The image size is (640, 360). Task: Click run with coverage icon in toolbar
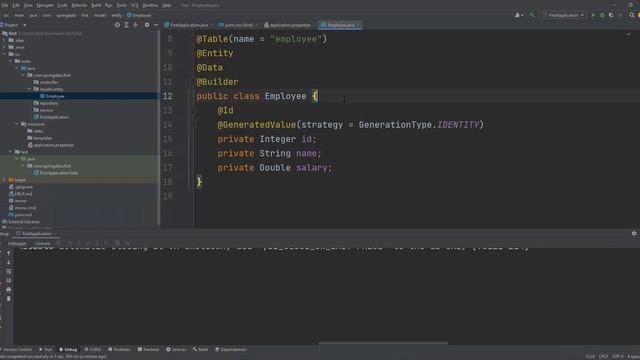pos(611,15)
